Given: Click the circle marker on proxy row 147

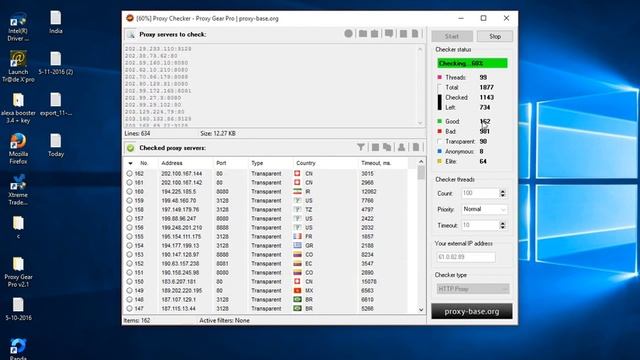Looking at the screenshot, I should pyautogui.click(x=129, y=308).
